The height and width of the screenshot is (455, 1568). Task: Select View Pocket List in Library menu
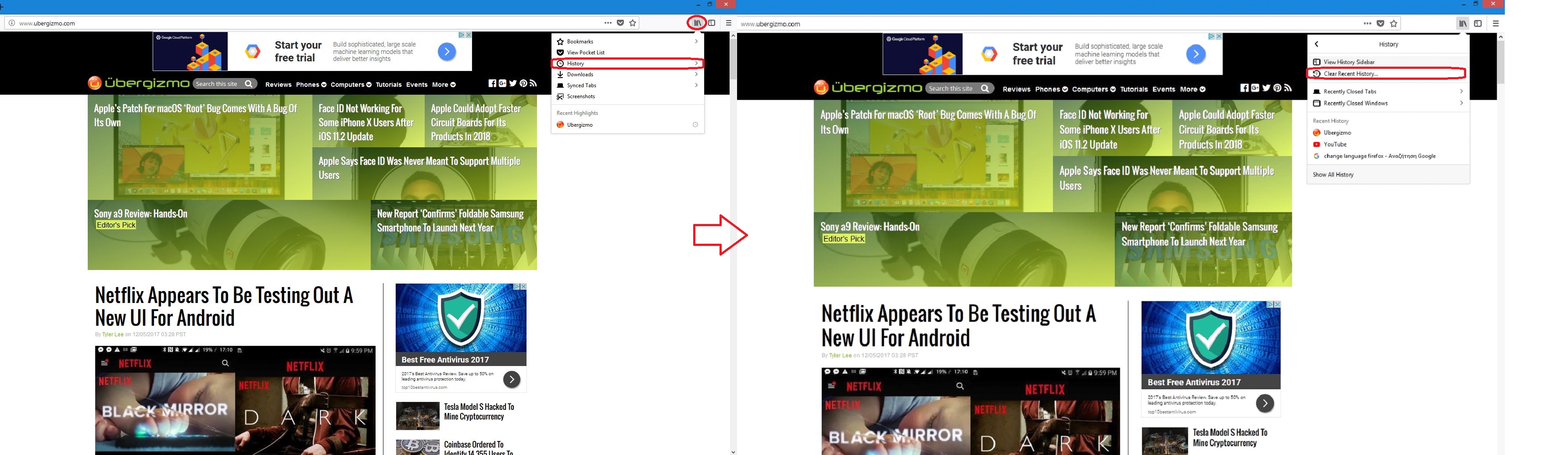pos(628,52)
